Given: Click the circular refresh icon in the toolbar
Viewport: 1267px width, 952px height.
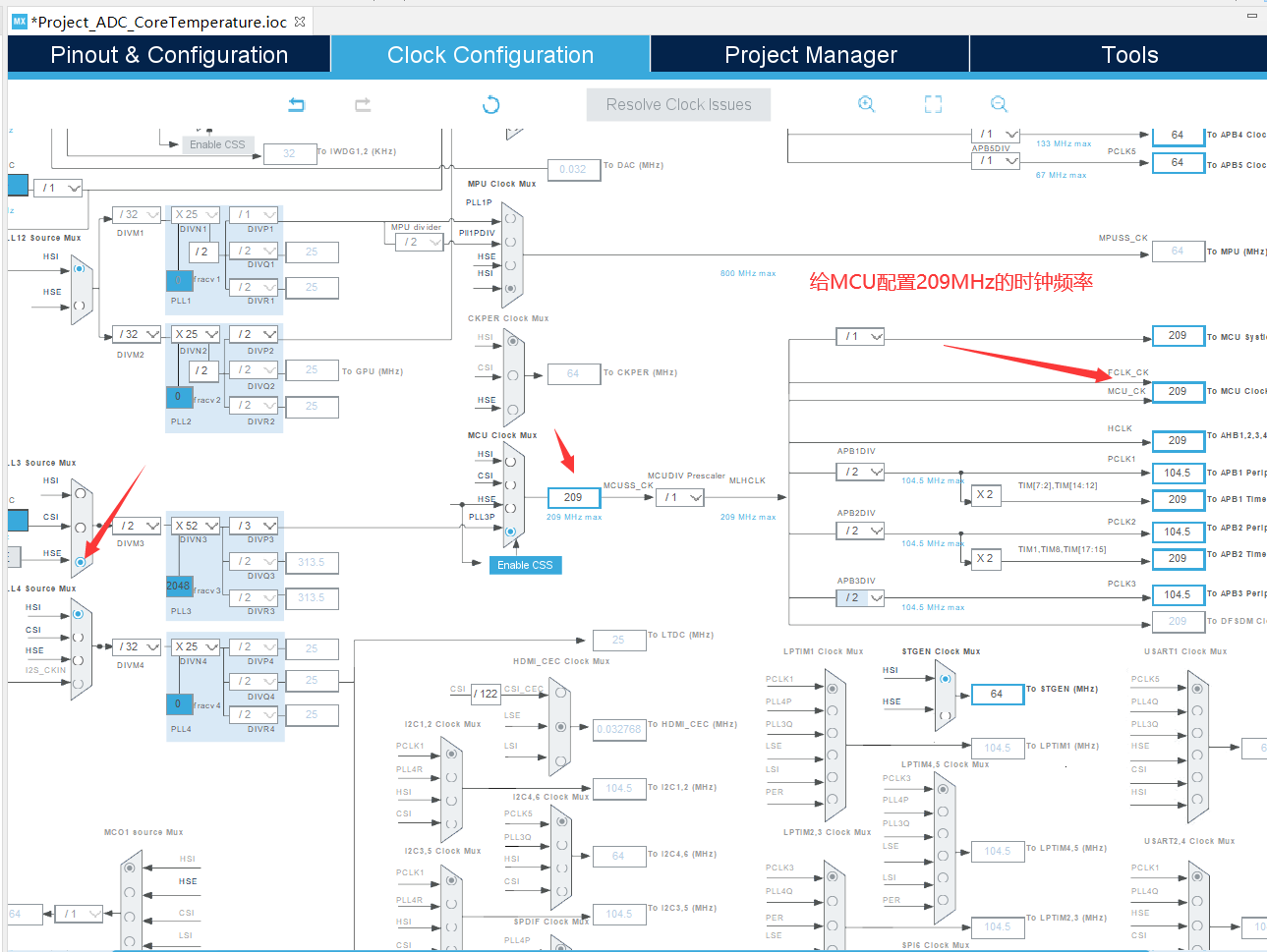Looking at the screenshot, I should [491, 104].
